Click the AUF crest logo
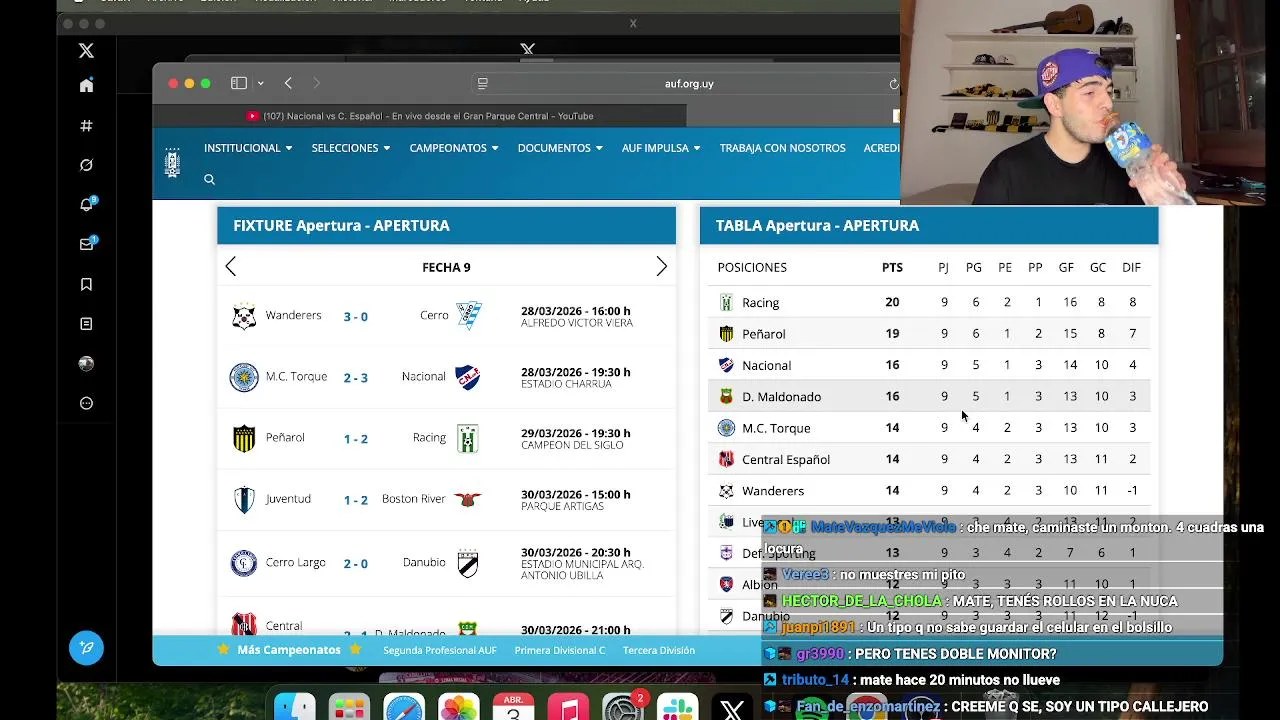1280x720 pixels. (x=172, y=163)
